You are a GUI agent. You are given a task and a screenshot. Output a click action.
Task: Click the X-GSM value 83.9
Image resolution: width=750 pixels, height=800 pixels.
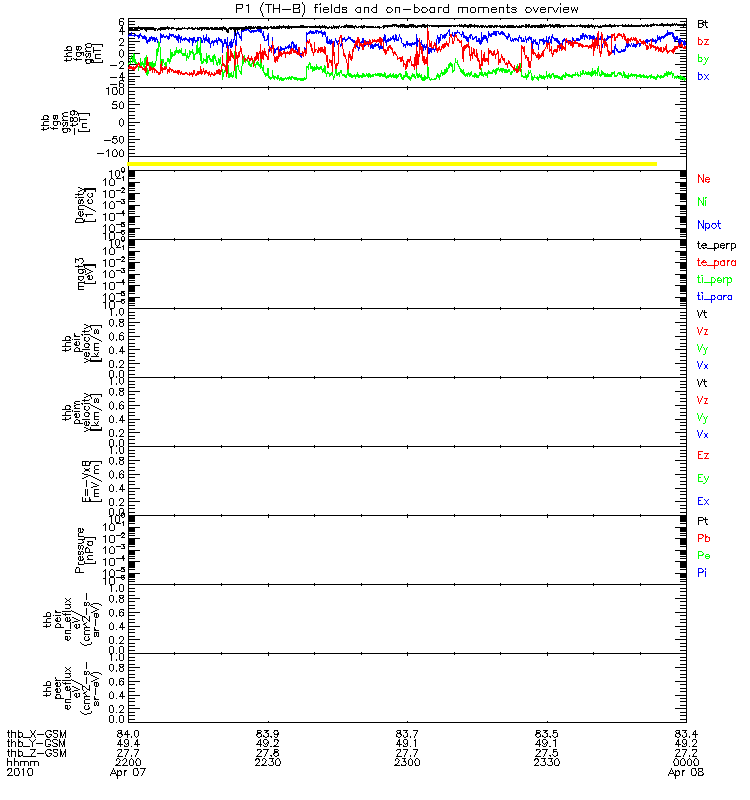pos(268,734)
